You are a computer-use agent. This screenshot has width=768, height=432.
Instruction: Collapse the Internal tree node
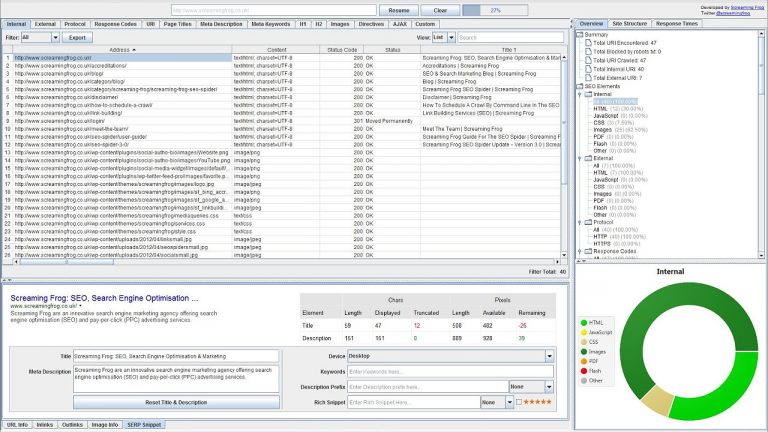579,94
